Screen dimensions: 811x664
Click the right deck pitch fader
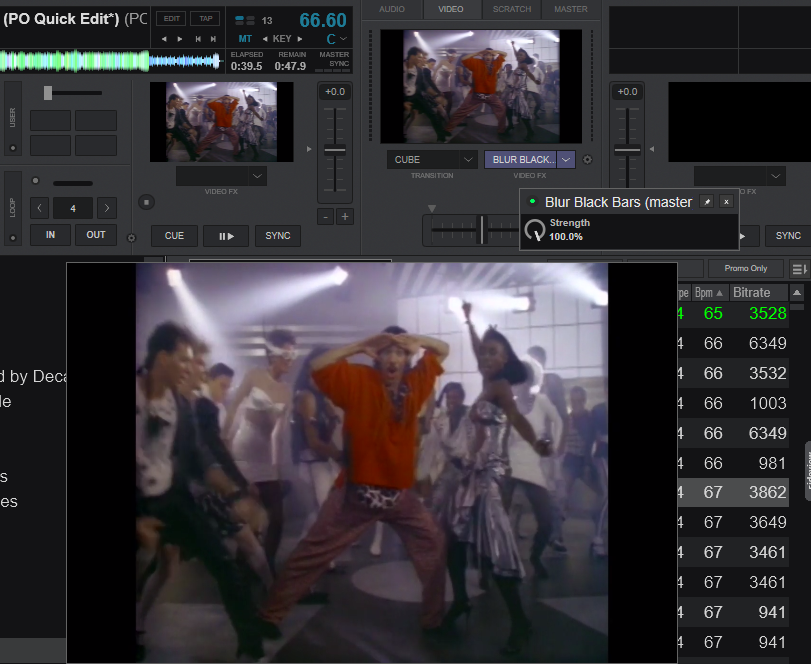[627, 150]
